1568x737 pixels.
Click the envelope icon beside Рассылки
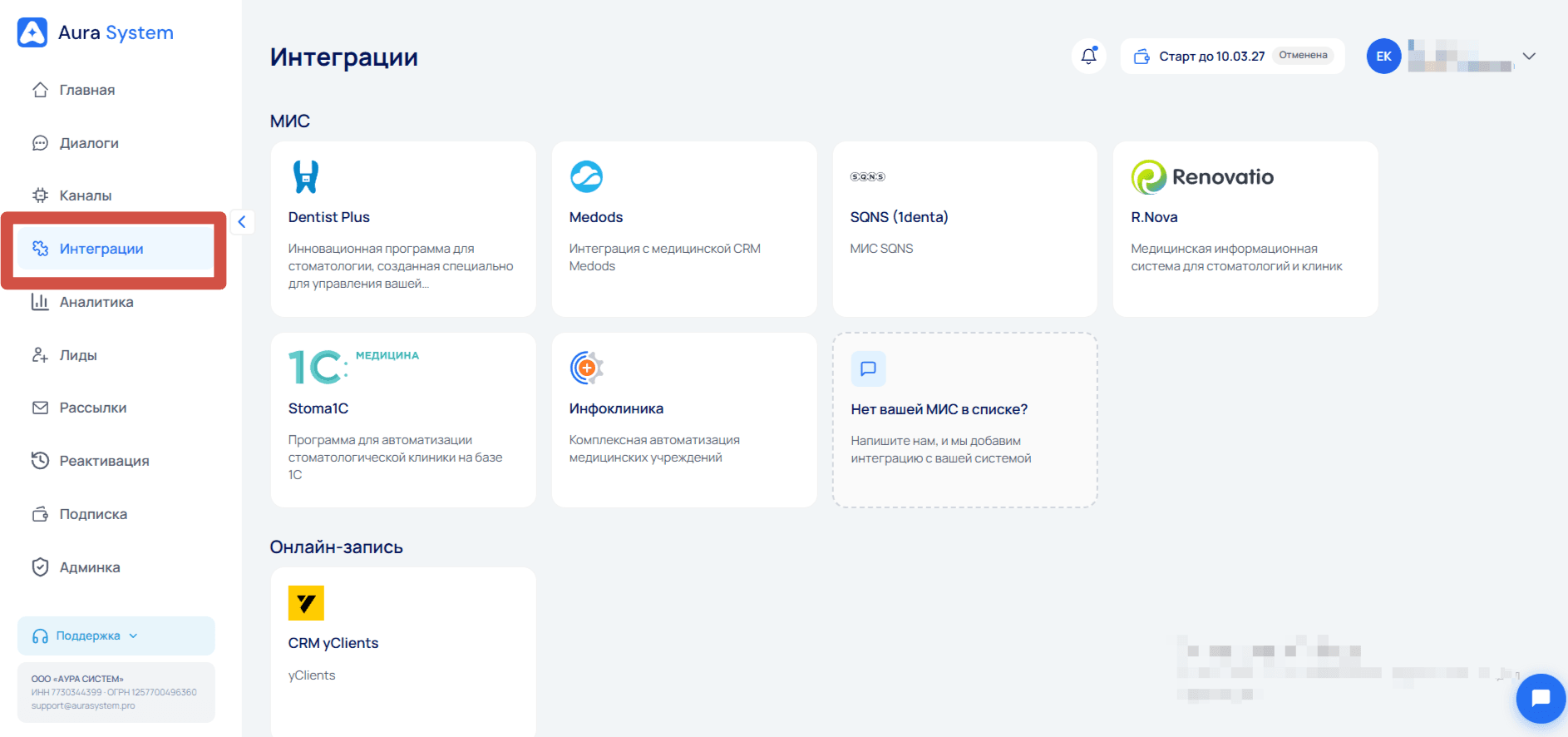[40, 408]
